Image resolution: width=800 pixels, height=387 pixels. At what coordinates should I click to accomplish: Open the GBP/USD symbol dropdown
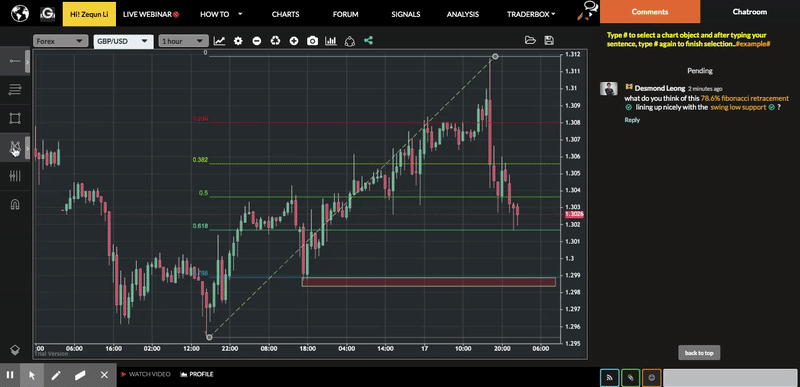[x=123, y=41]
